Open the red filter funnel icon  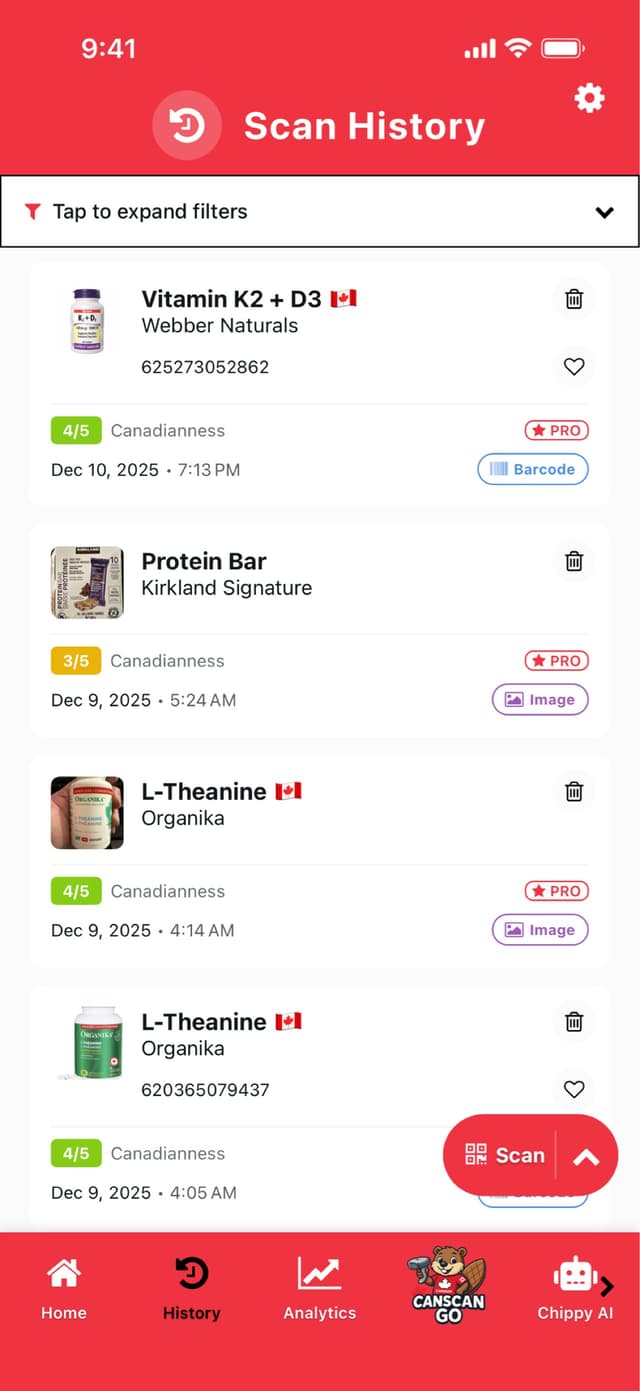33,212
